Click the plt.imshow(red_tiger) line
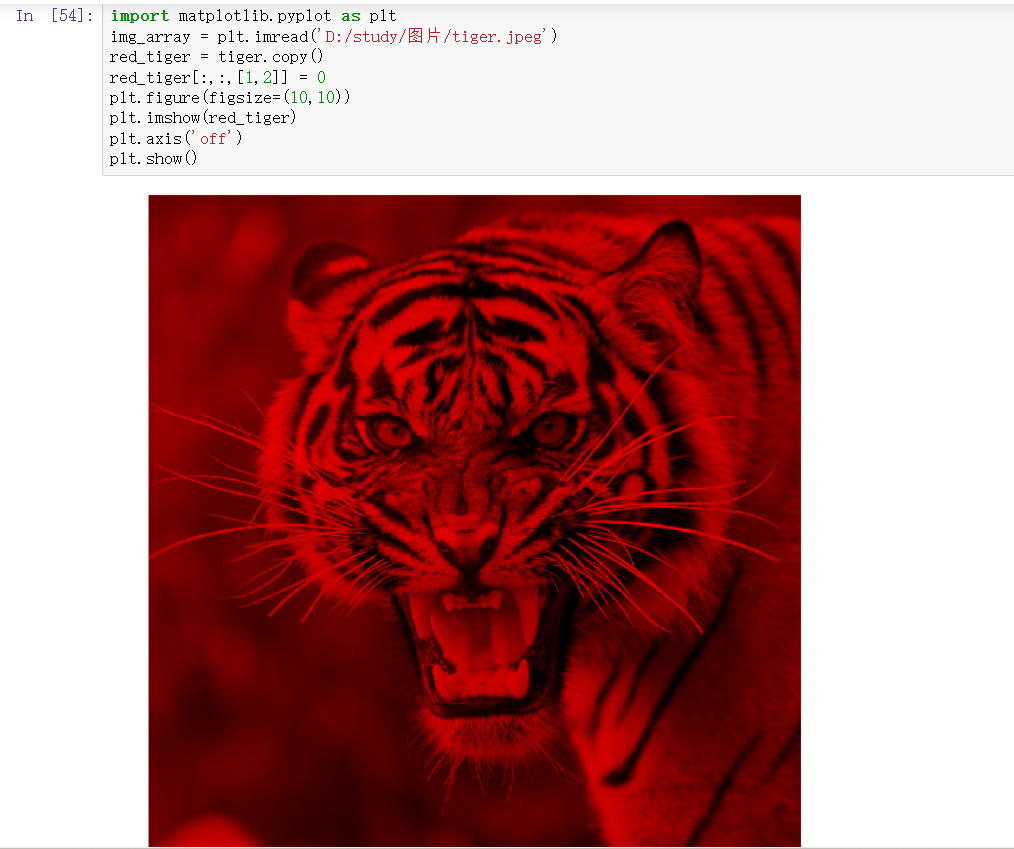1014x849 pixels. [x=203, y=118]
